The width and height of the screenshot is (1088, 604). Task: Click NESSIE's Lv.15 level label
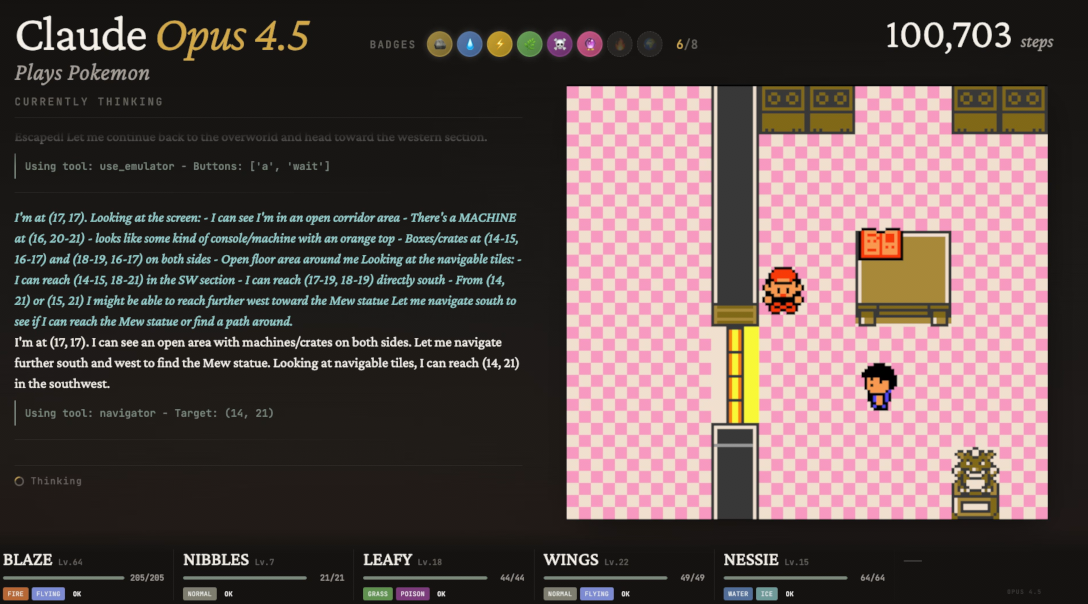point(797,562)
